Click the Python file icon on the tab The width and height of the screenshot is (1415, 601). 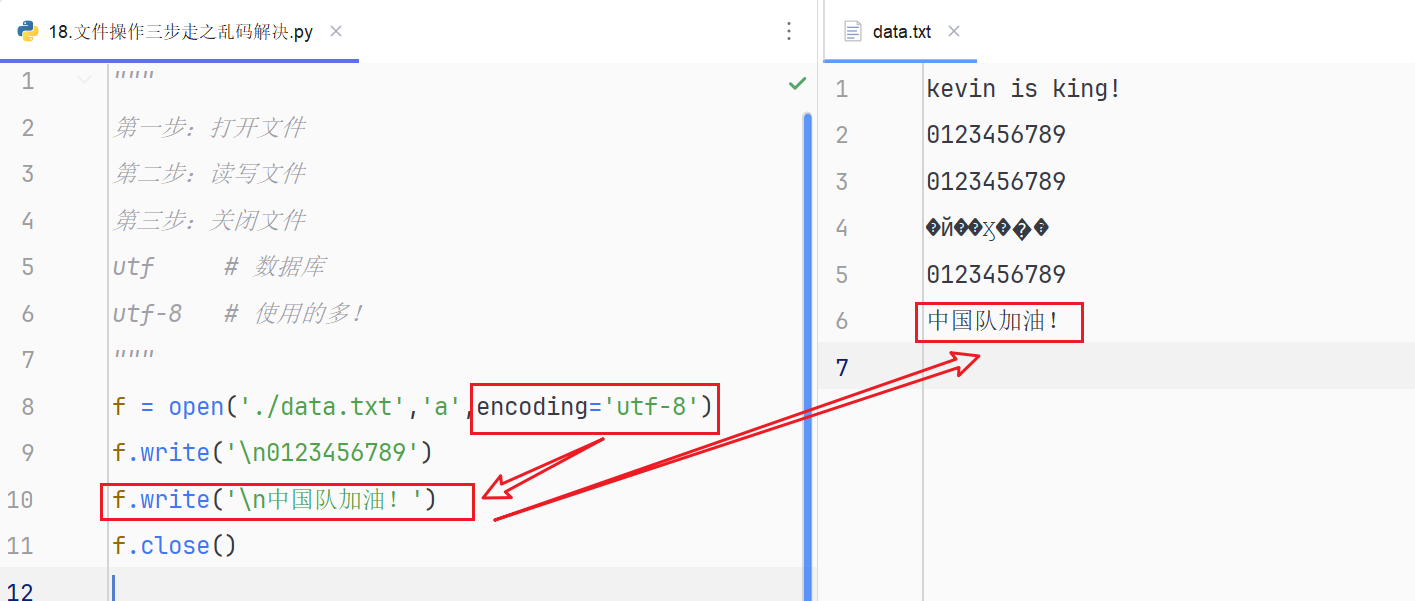(29, 32)
